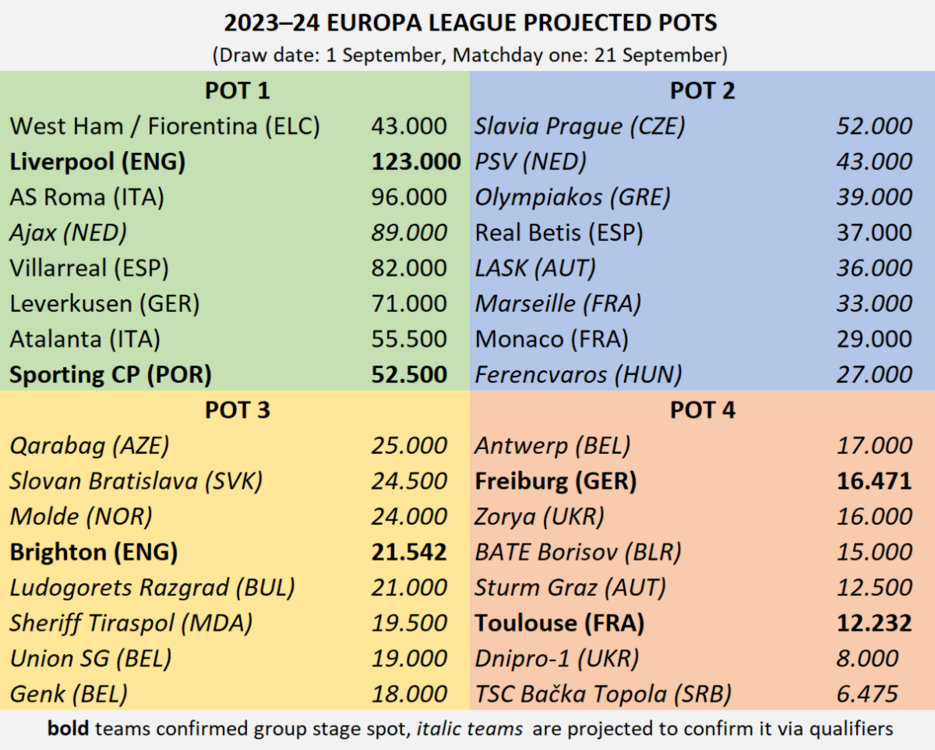Select the Toulouse (FRA) entry
This screenshot has height=750, width=935.
click(x=560, y=623)
